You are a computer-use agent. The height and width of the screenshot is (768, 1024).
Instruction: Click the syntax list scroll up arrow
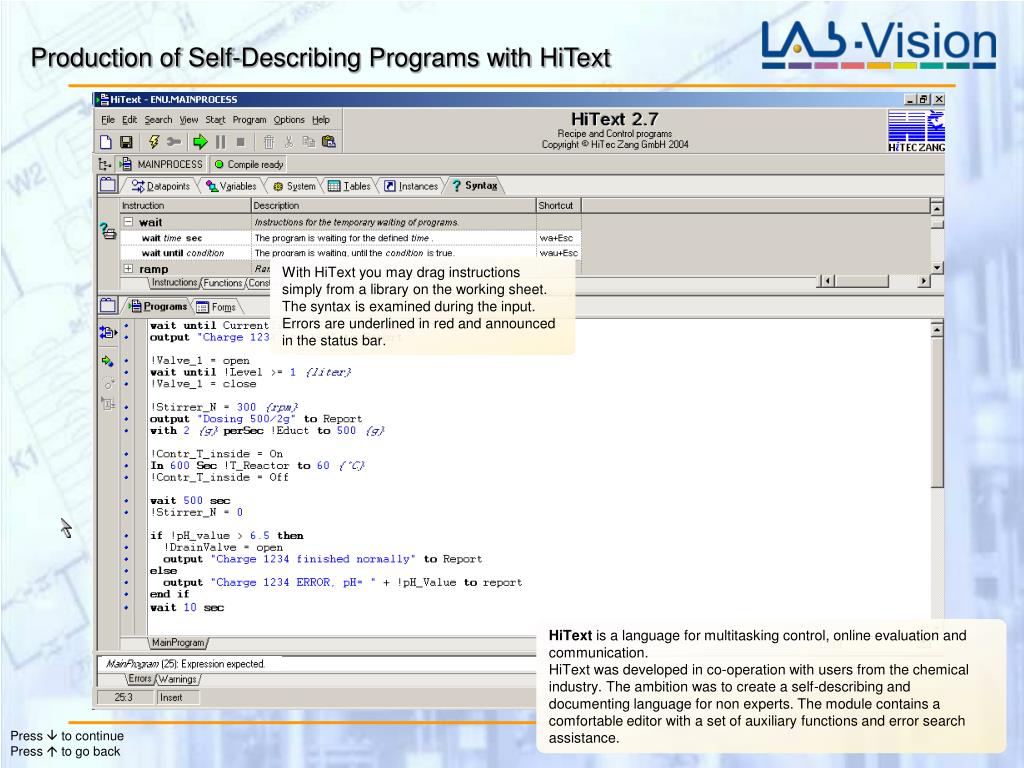pyautogui.click(x=937, y=208)
